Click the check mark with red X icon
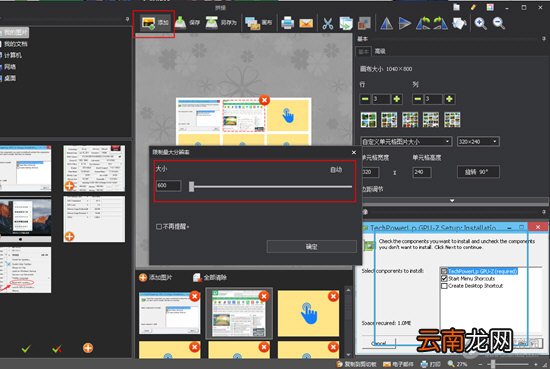The image size is (550, 369). pyautogui.click(x=57, y=348)
